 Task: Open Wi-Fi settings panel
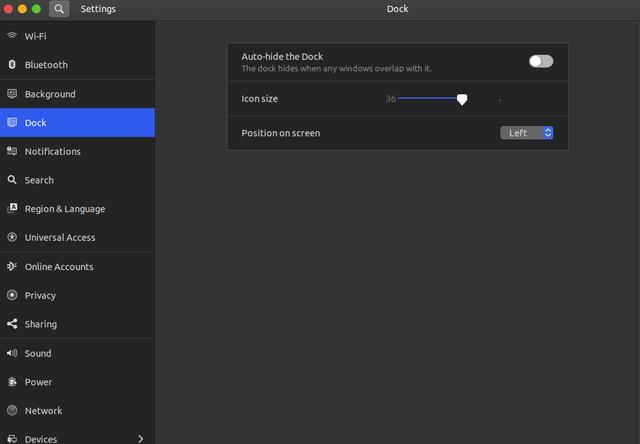(78, 36)
